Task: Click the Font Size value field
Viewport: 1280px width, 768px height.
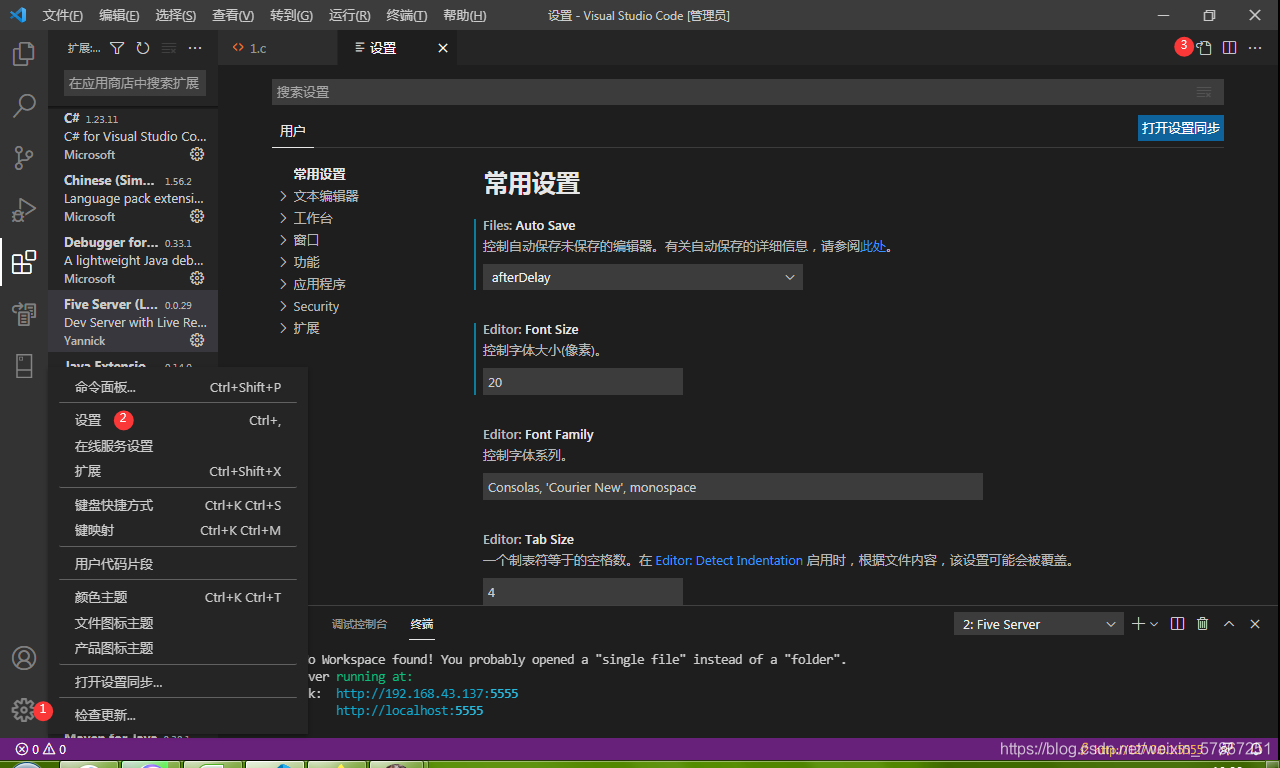Action: coord(583,382)
